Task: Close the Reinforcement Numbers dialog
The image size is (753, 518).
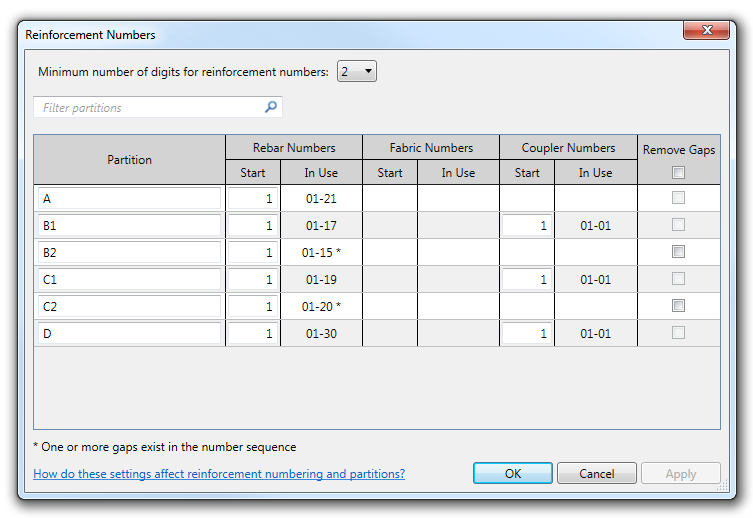Action: point(709,31)
